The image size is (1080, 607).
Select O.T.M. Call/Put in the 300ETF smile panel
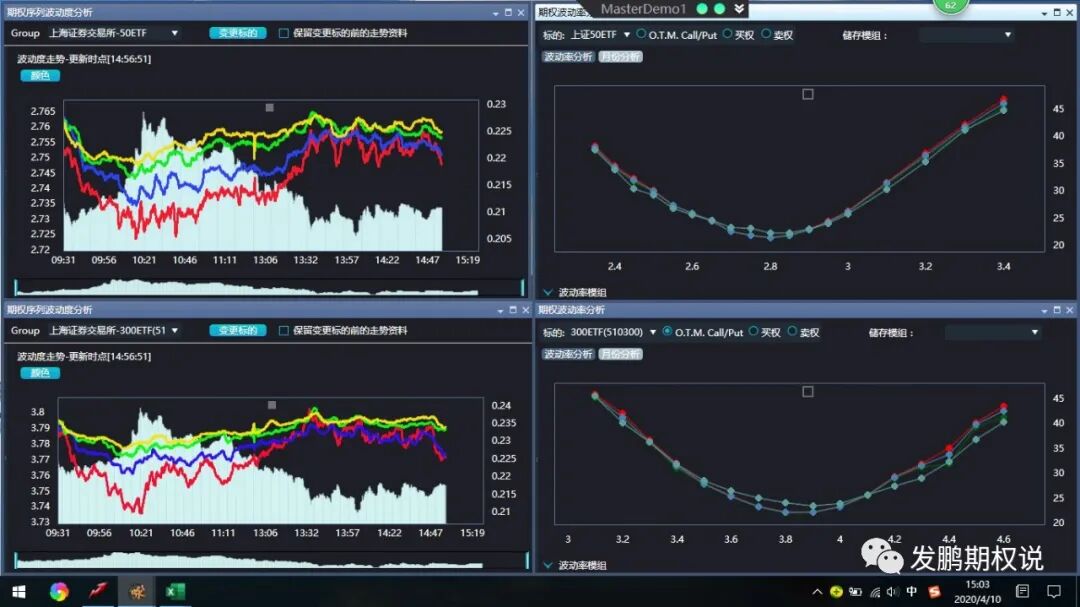[667, 331]
